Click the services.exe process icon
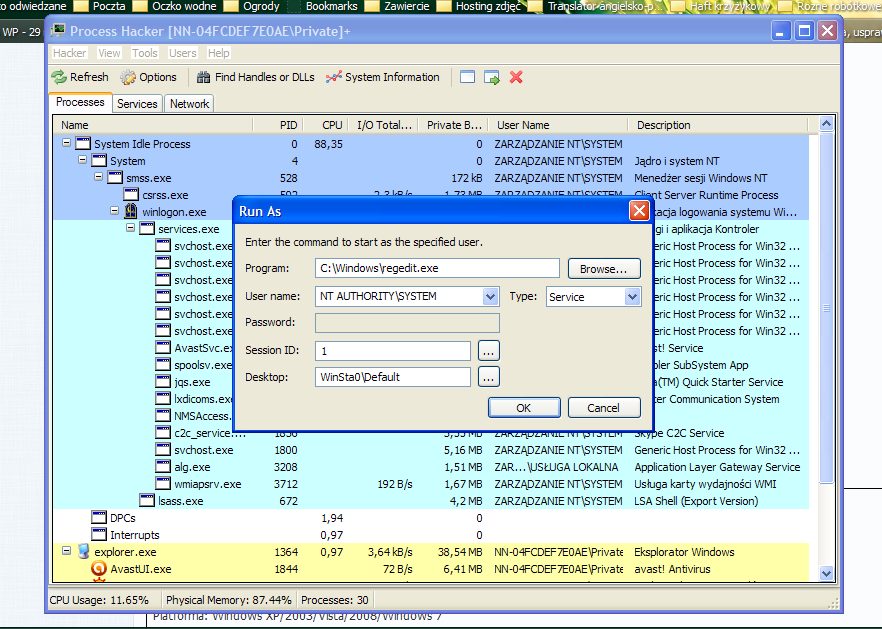 click(x=147, y=228)
